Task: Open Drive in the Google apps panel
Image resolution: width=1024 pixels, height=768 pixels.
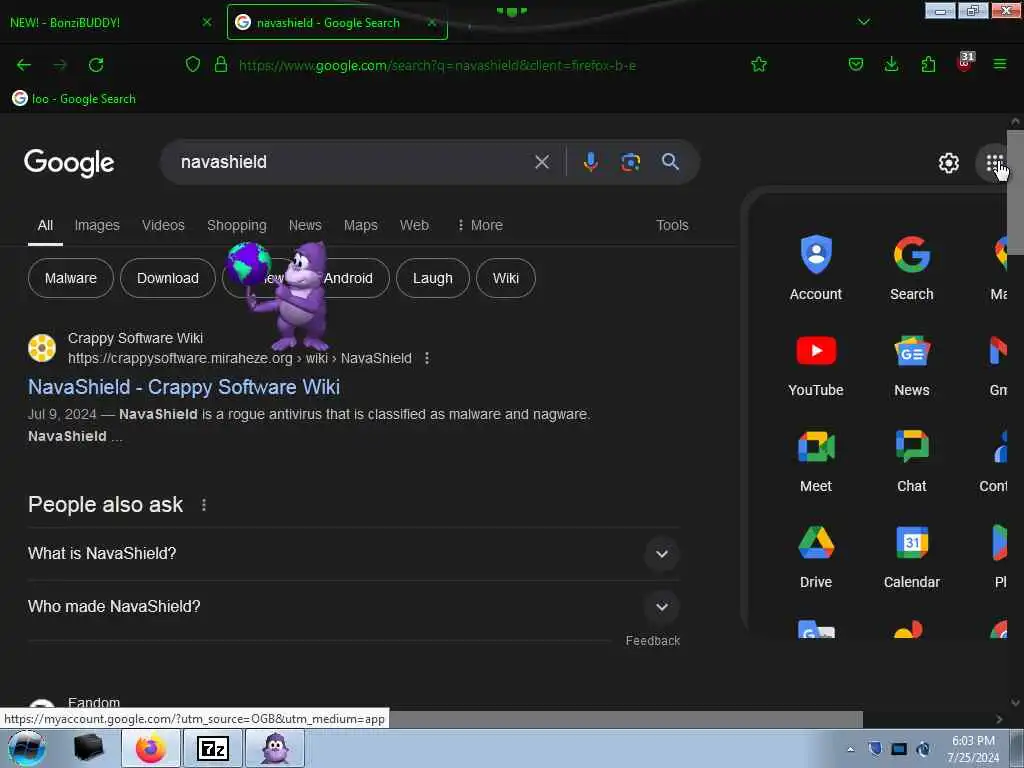Action: point(816,556)
